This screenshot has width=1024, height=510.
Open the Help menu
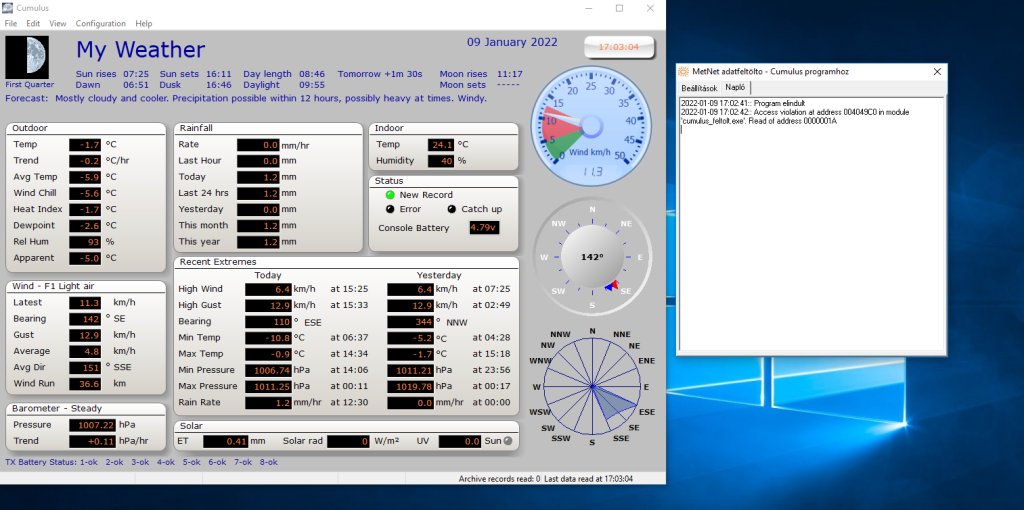[144, 23]
